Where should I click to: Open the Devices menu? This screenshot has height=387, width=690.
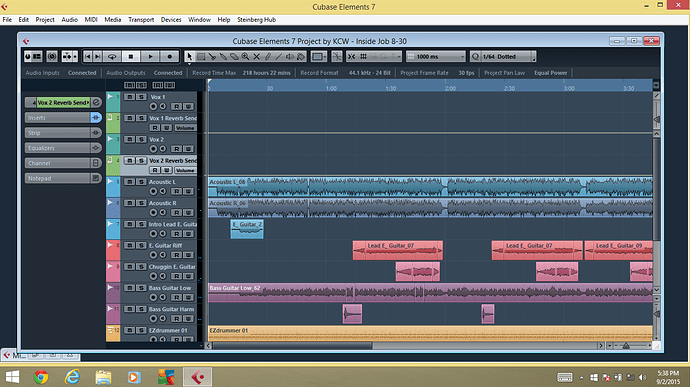171,19
